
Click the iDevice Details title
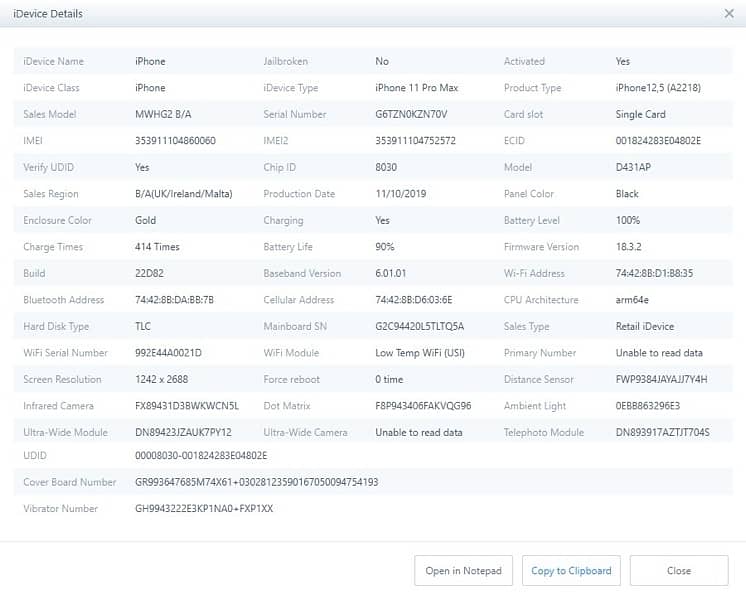point(48,14)
